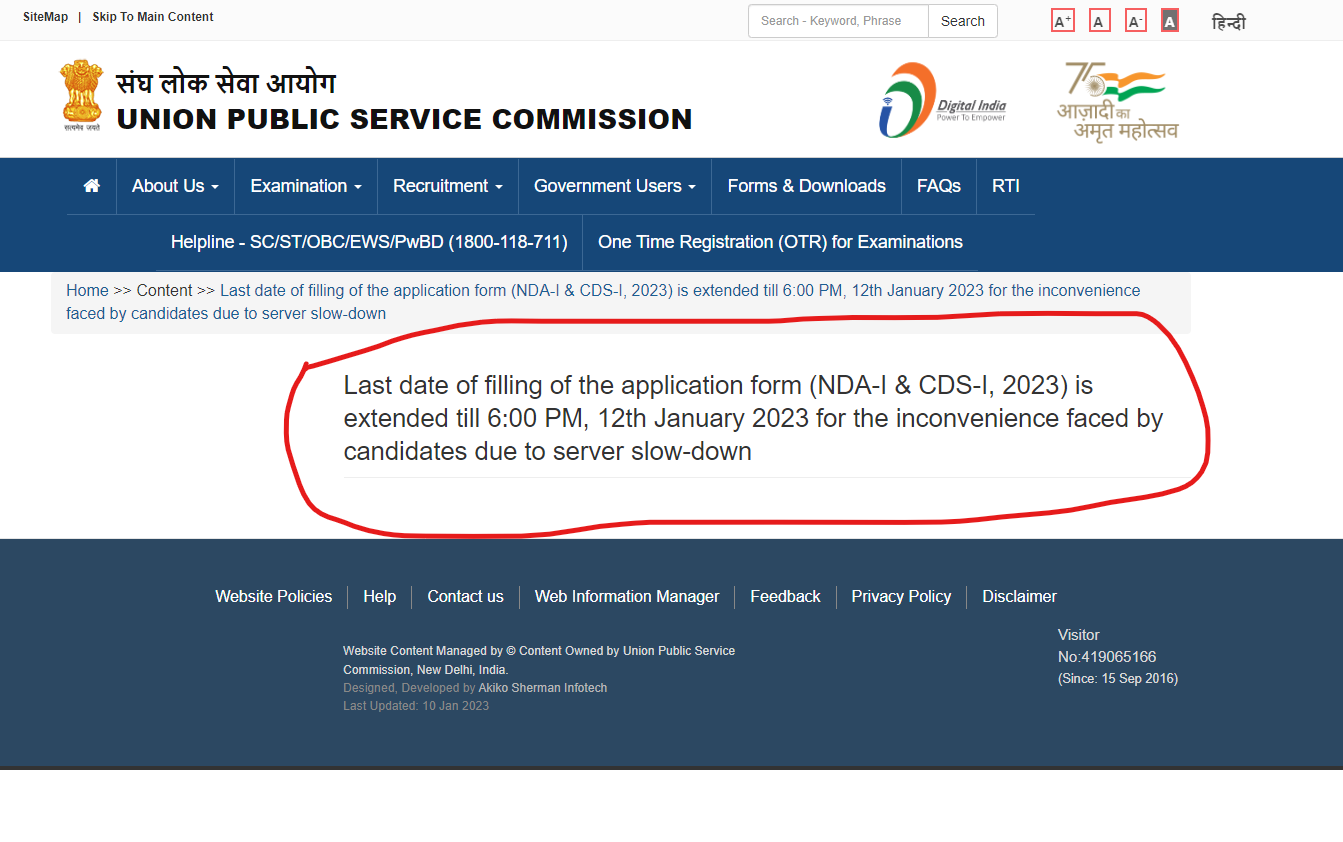This screenshot has height=842, width=1343.
Task: Click the search keyword input field
Action: click(838, 21)
